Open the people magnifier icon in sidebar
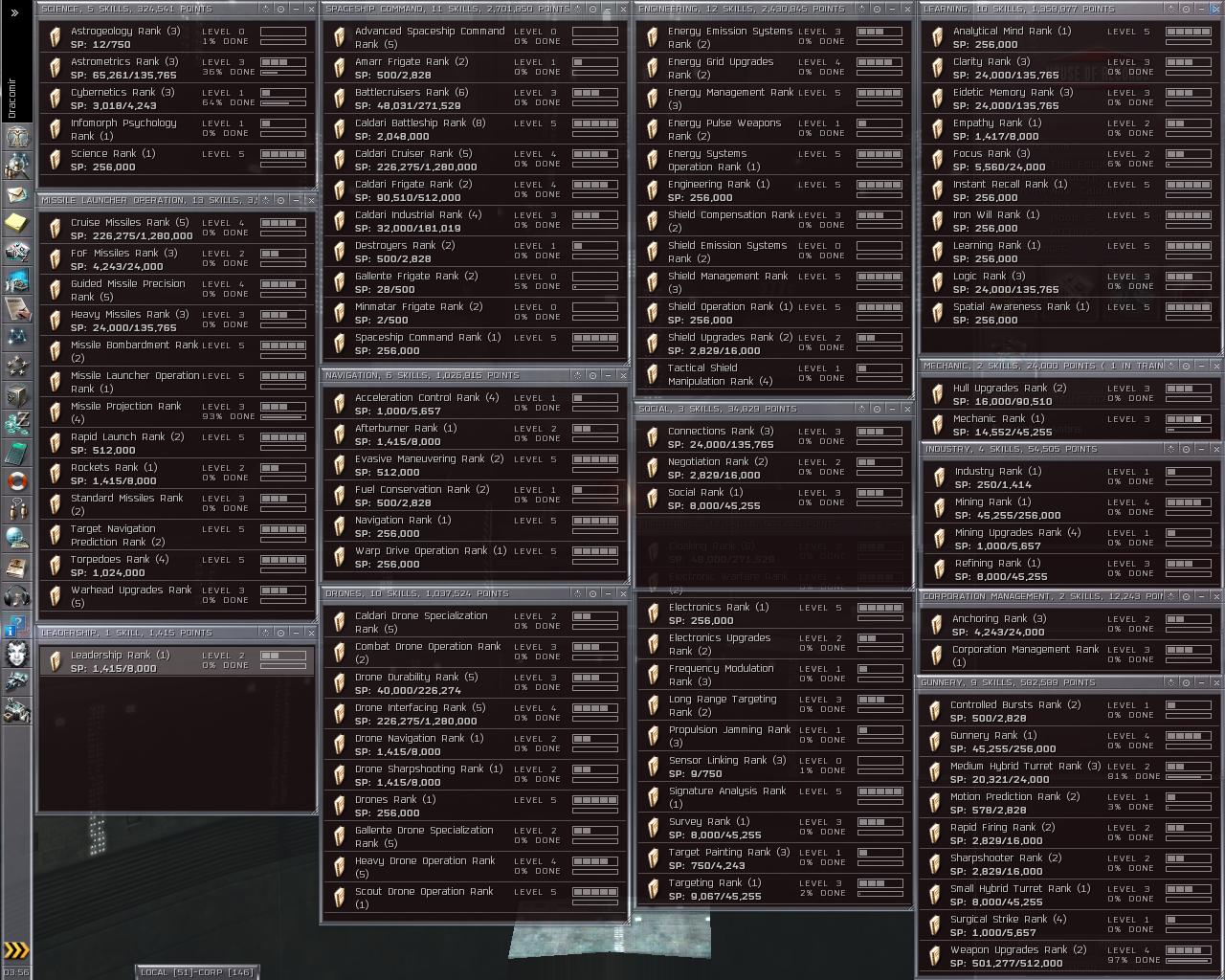 16,166
